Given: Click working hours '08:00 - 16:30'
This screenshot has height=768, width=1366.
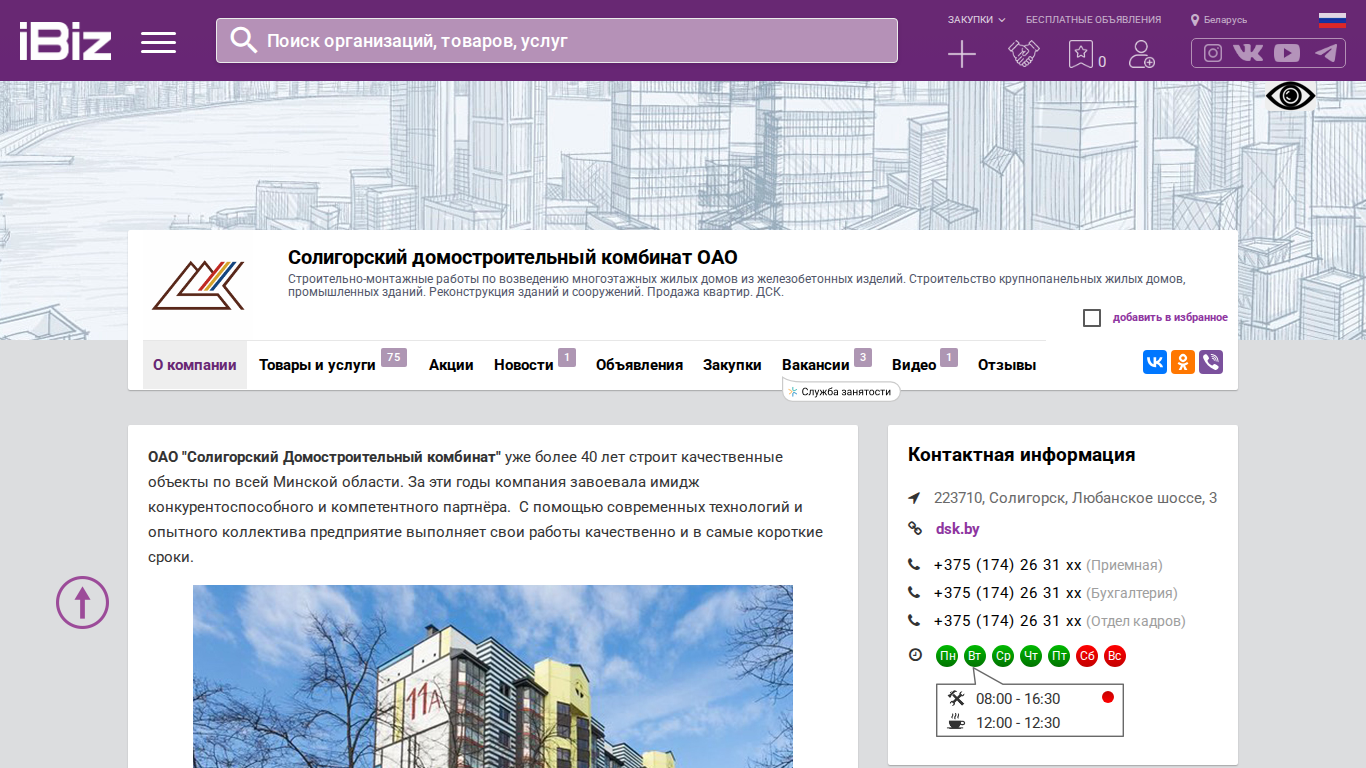Looking at the screenshot, I should coord(1018,699).
